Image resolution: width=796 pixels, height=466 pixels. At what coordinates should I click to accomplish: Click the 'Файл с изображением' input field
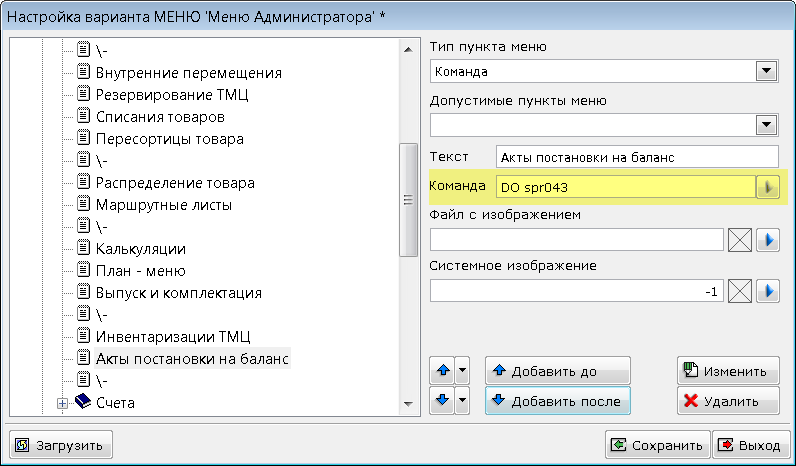pyautogui.click(x=577, y=240)
